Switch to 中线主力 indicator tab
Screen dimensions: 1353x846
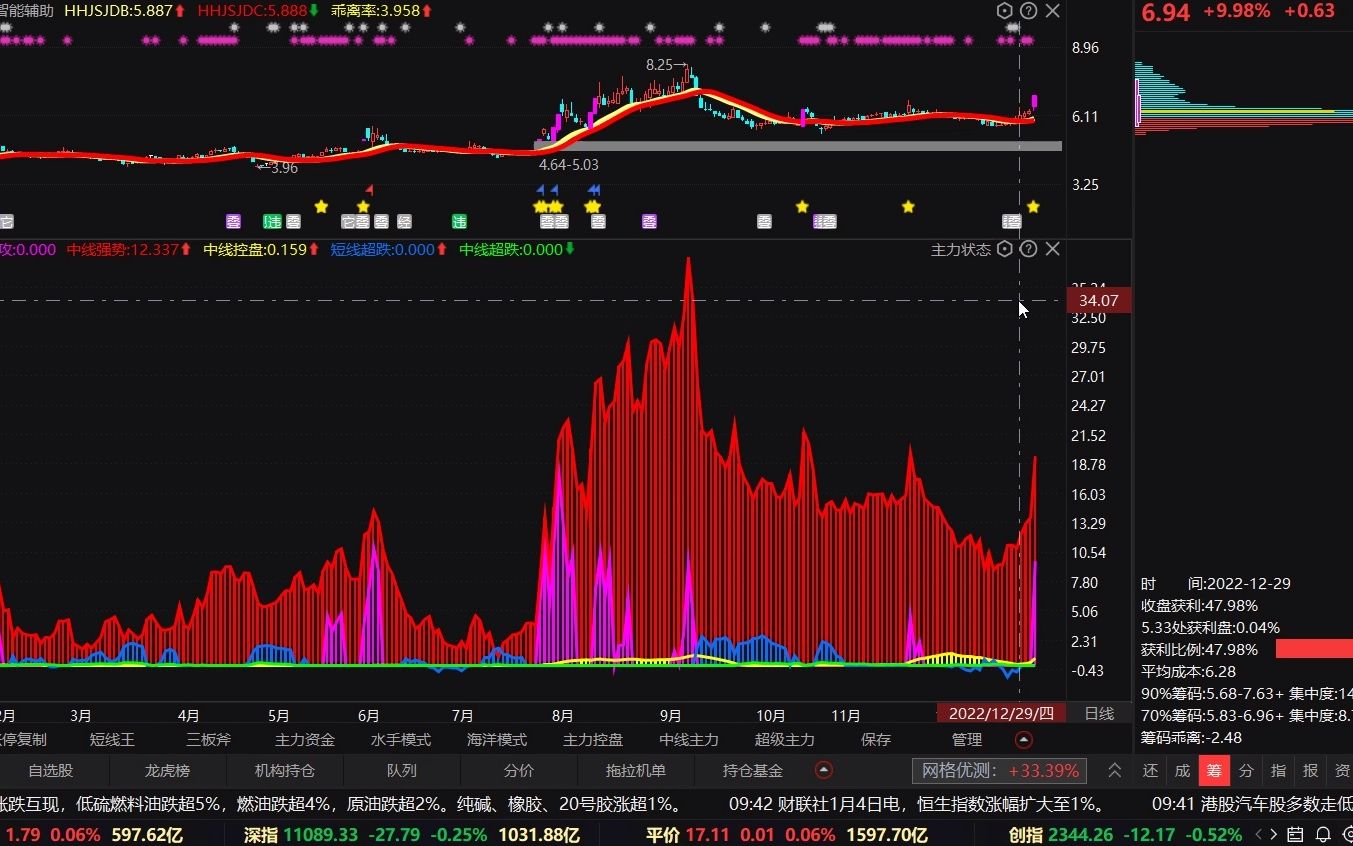(x=689, y=740)
